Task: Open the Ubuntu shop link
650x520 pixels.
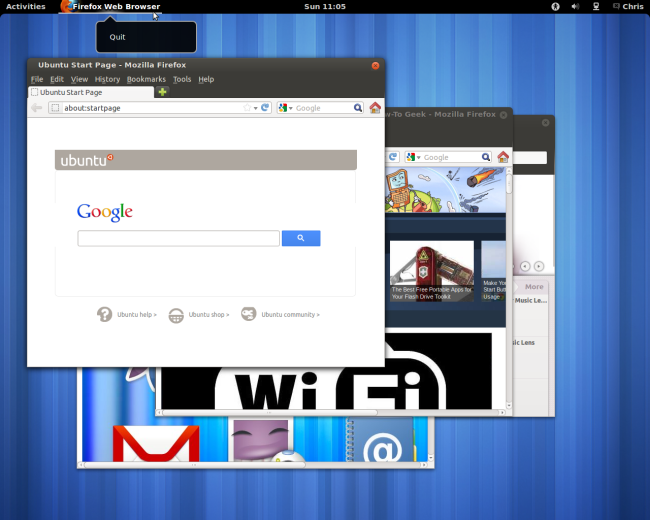Action: tap(209, 315)
